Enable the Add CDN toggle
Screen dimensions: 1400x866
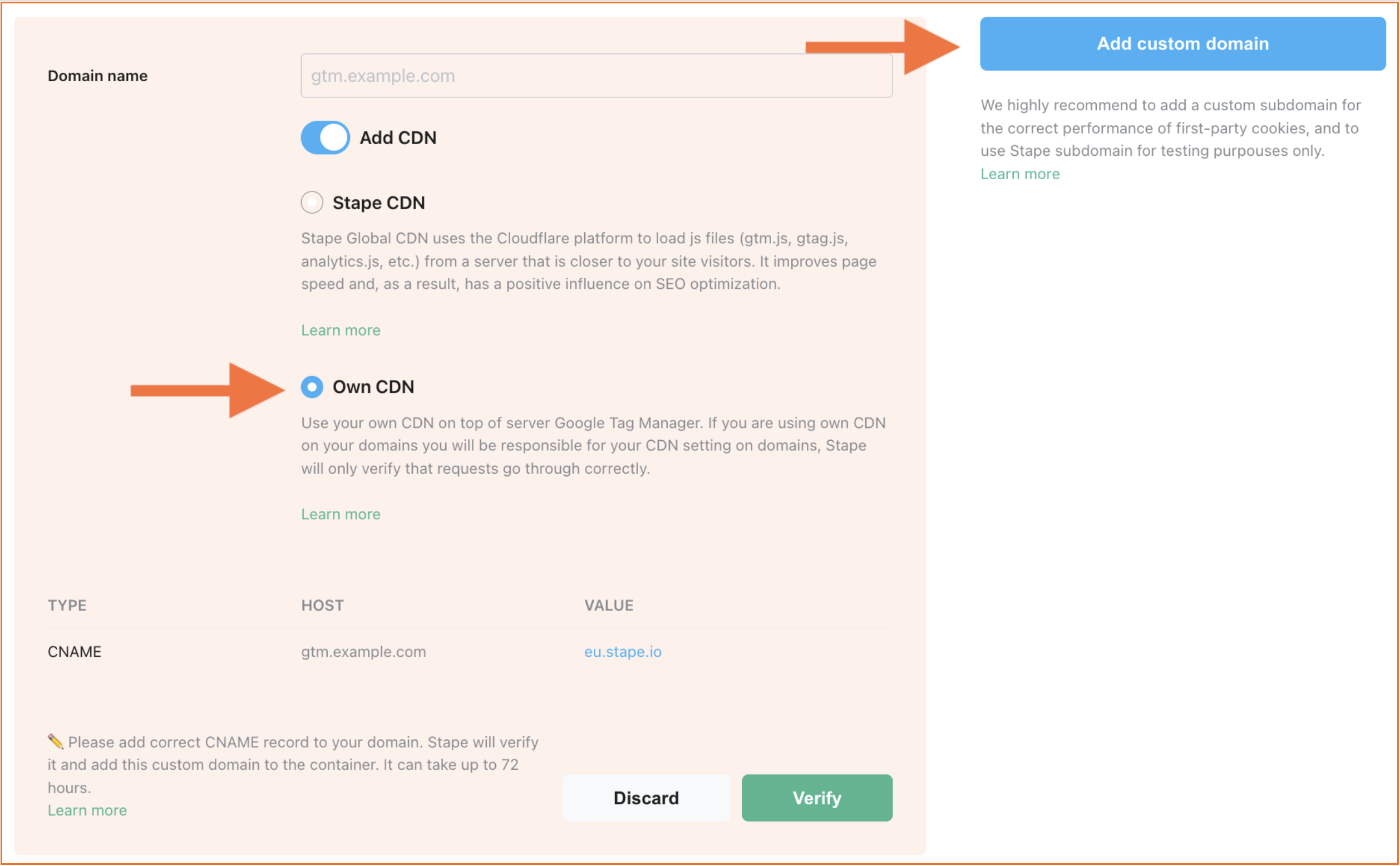pyautogui.click(x=324, y=137)
